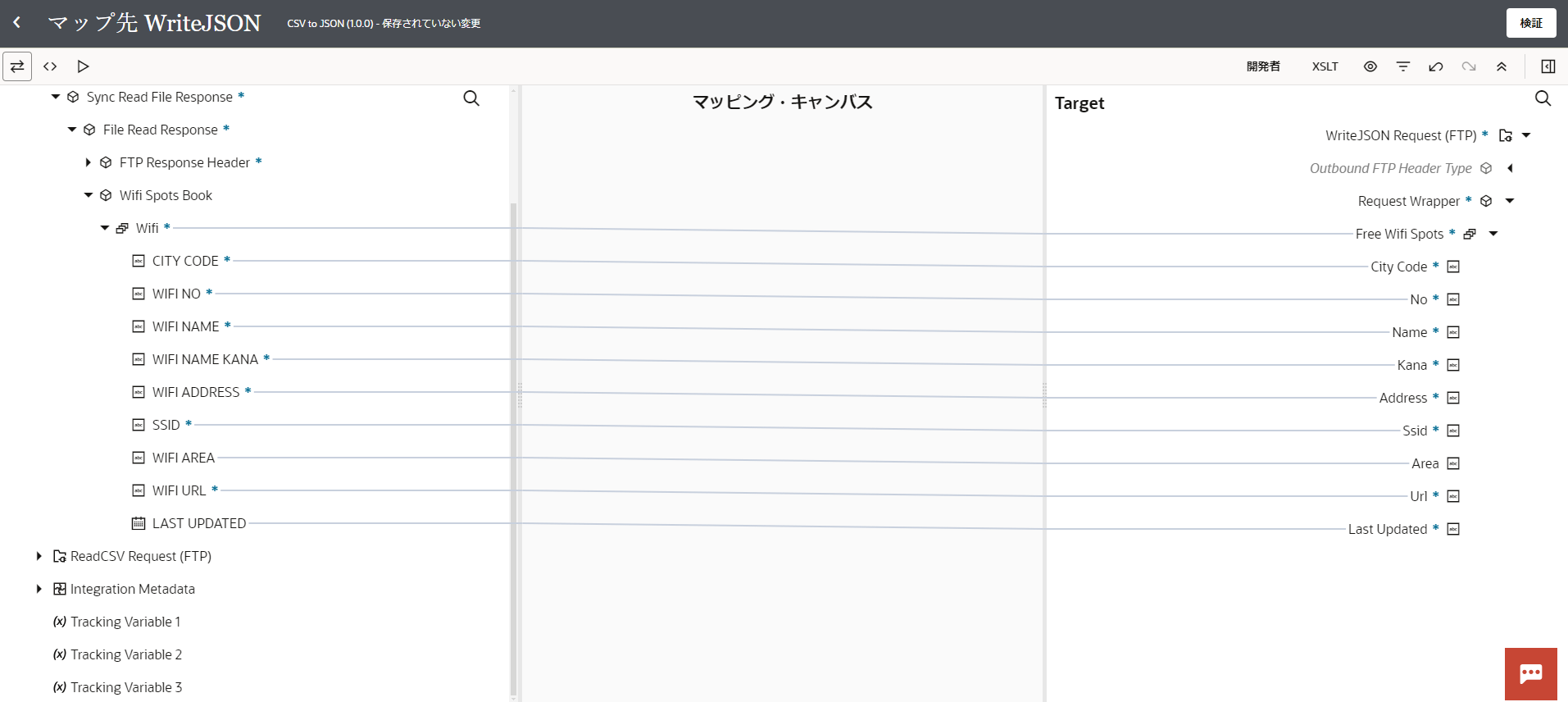This screenshot has width=1568, height=702.
Task: Toggle the View eye icon
Action: coord(1370,66)
